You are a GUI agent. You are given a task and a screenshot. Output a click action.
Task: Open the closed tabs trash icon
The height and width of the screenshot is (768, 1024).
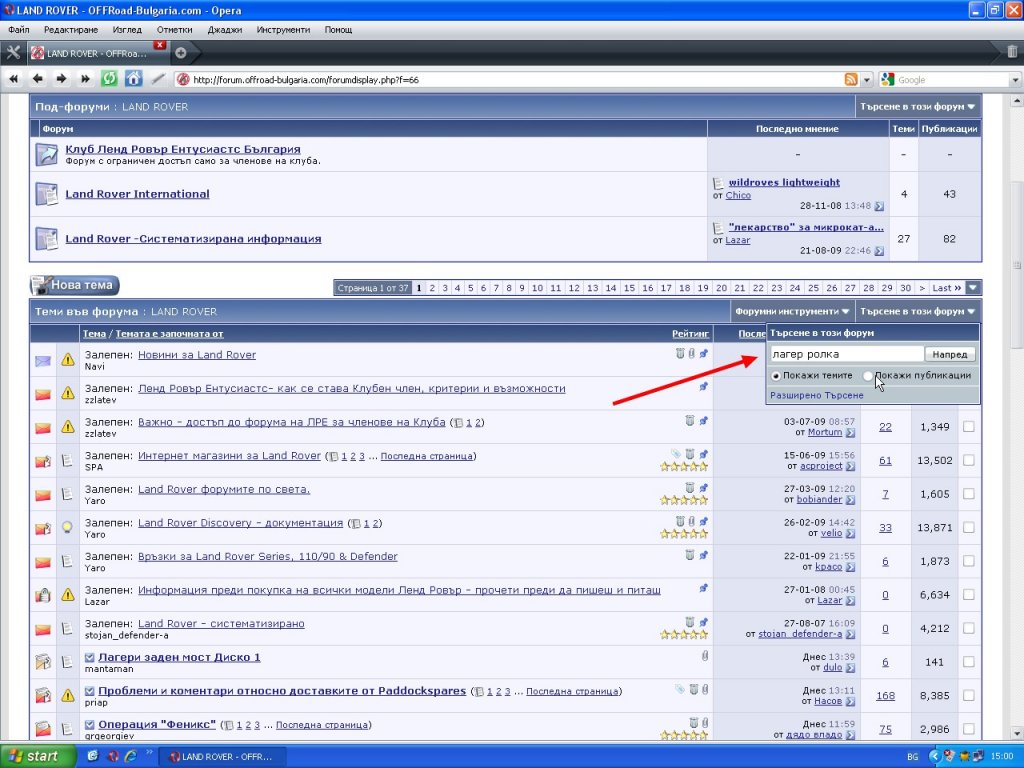tap(1012, 52)
